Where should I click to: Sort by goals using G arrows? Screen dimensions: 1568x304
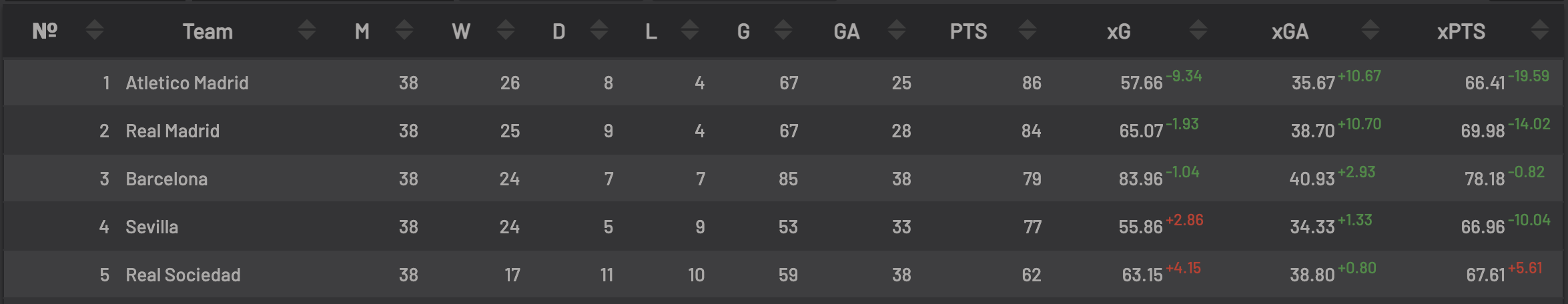(783, 30)
